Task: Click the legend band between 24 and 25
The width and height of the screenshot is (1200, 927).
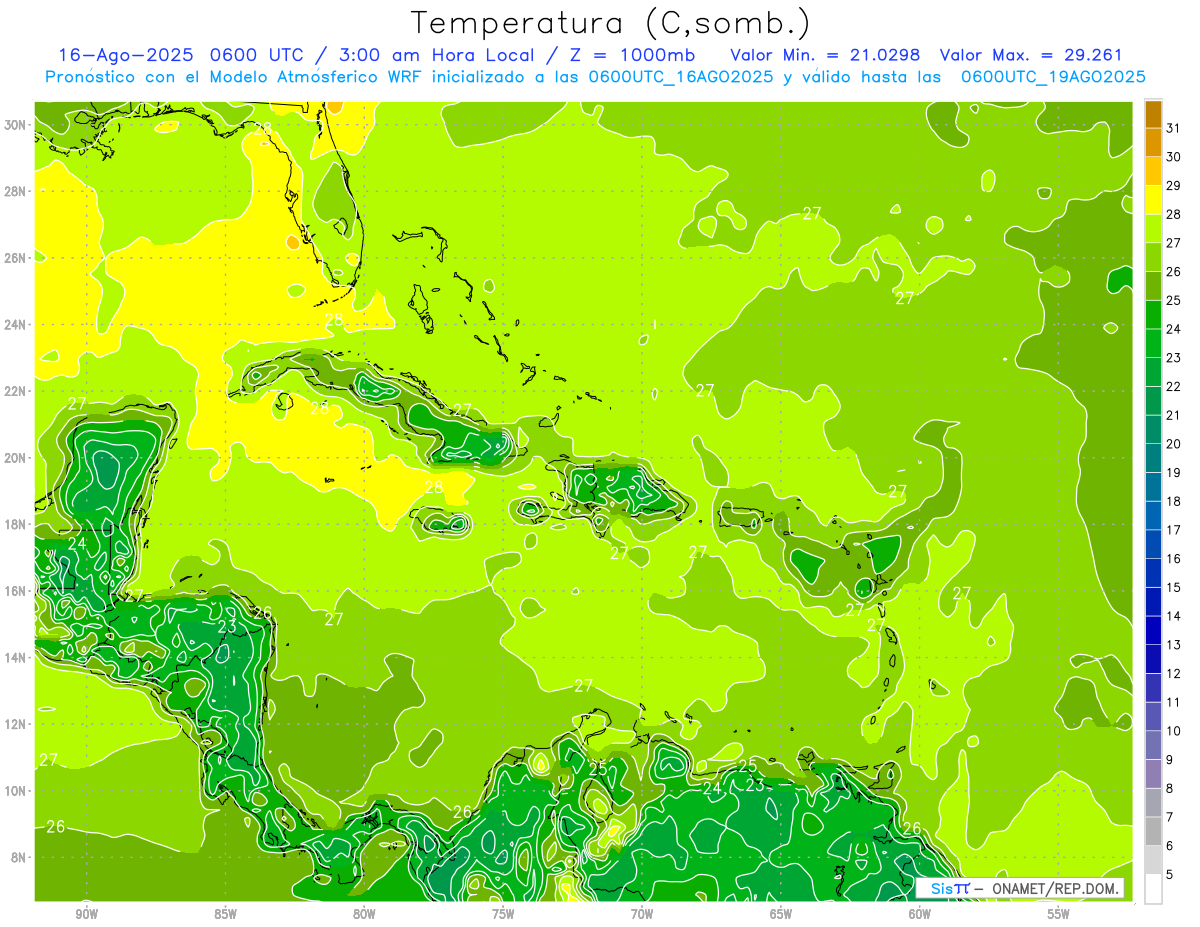Action: [x=1153, y=315]
